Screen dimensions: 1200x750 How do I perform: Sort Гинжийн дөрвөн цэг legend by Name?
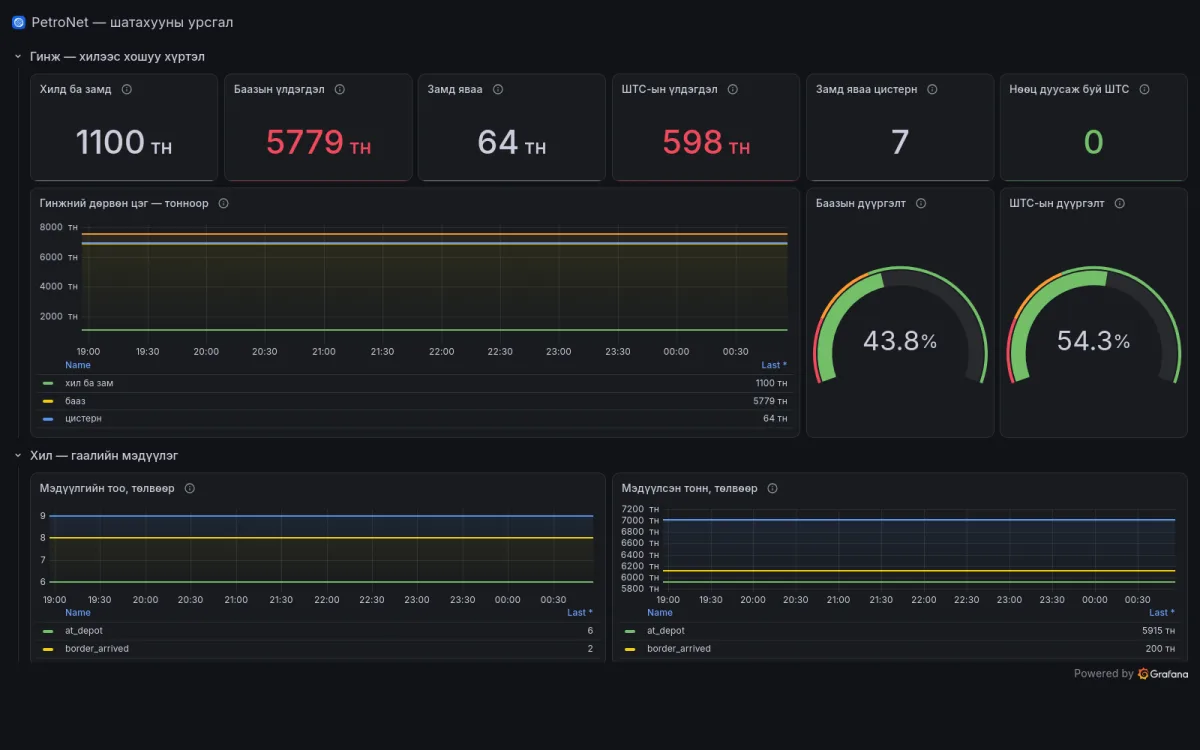78,365
